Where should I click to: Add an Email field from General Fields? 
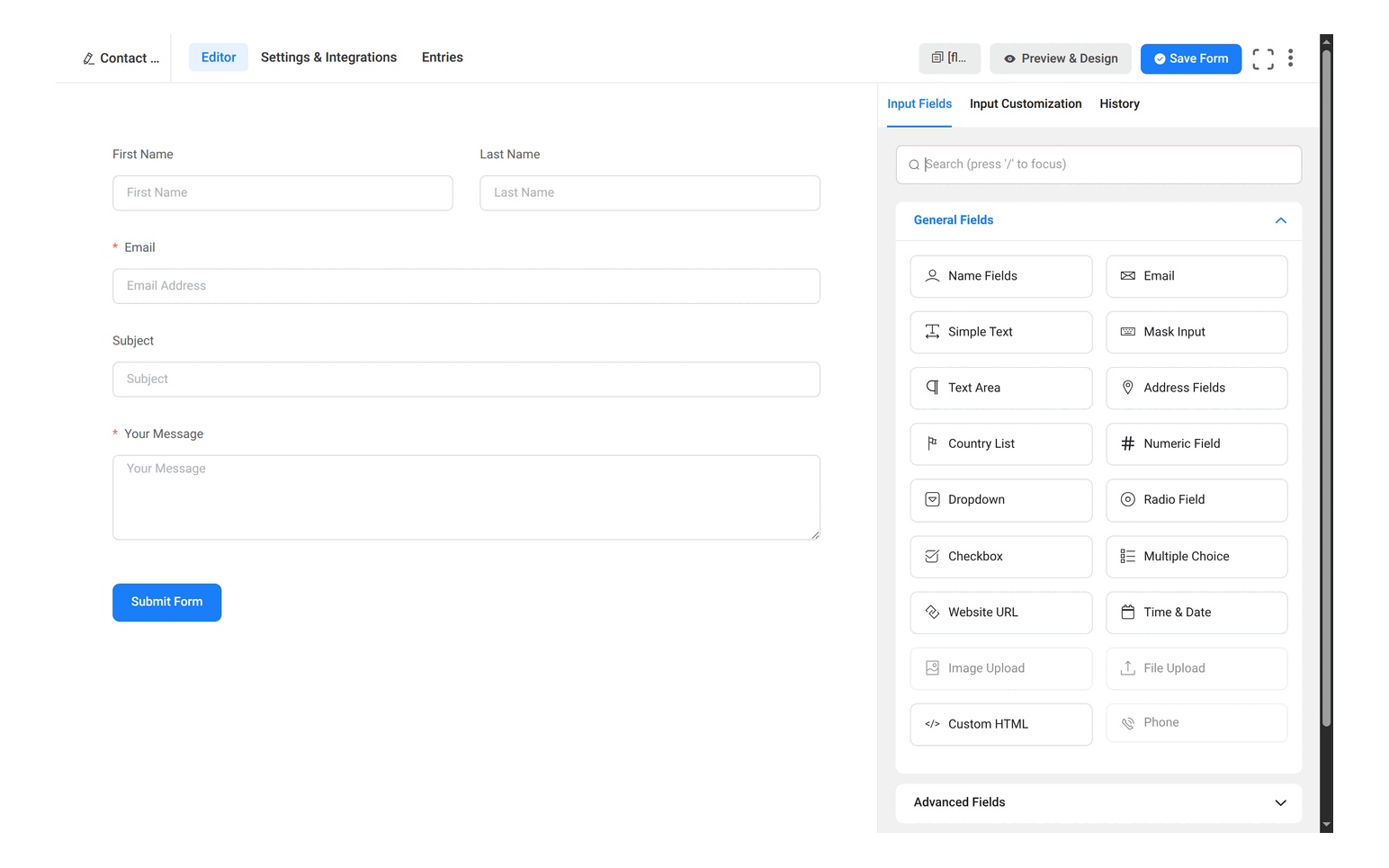[1196, 276]
